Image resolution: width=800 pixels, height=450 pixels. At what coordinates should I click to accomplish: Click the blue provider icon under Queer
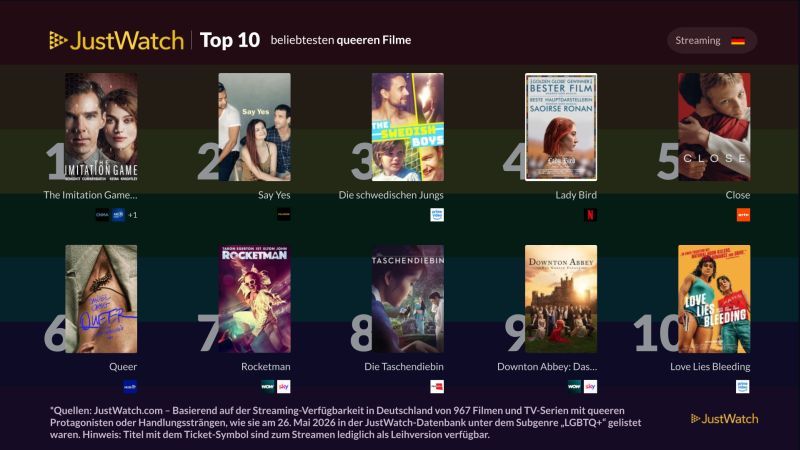(130, 387)
